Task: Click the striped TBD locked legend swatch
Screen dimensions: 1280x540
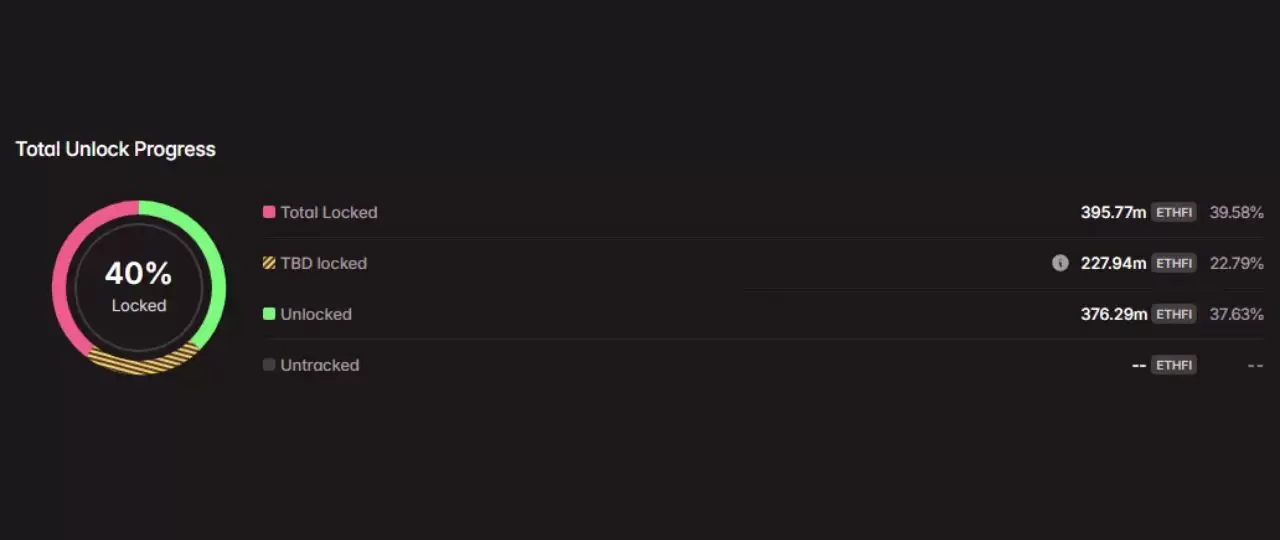Action: click(x=269, y=263)
